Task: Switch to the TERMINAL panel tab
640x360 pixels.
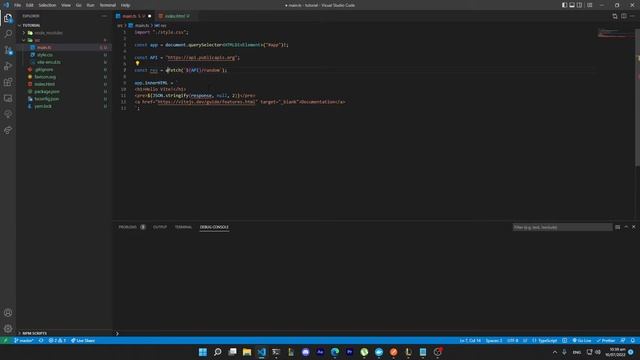Action: tap(183, 227)
